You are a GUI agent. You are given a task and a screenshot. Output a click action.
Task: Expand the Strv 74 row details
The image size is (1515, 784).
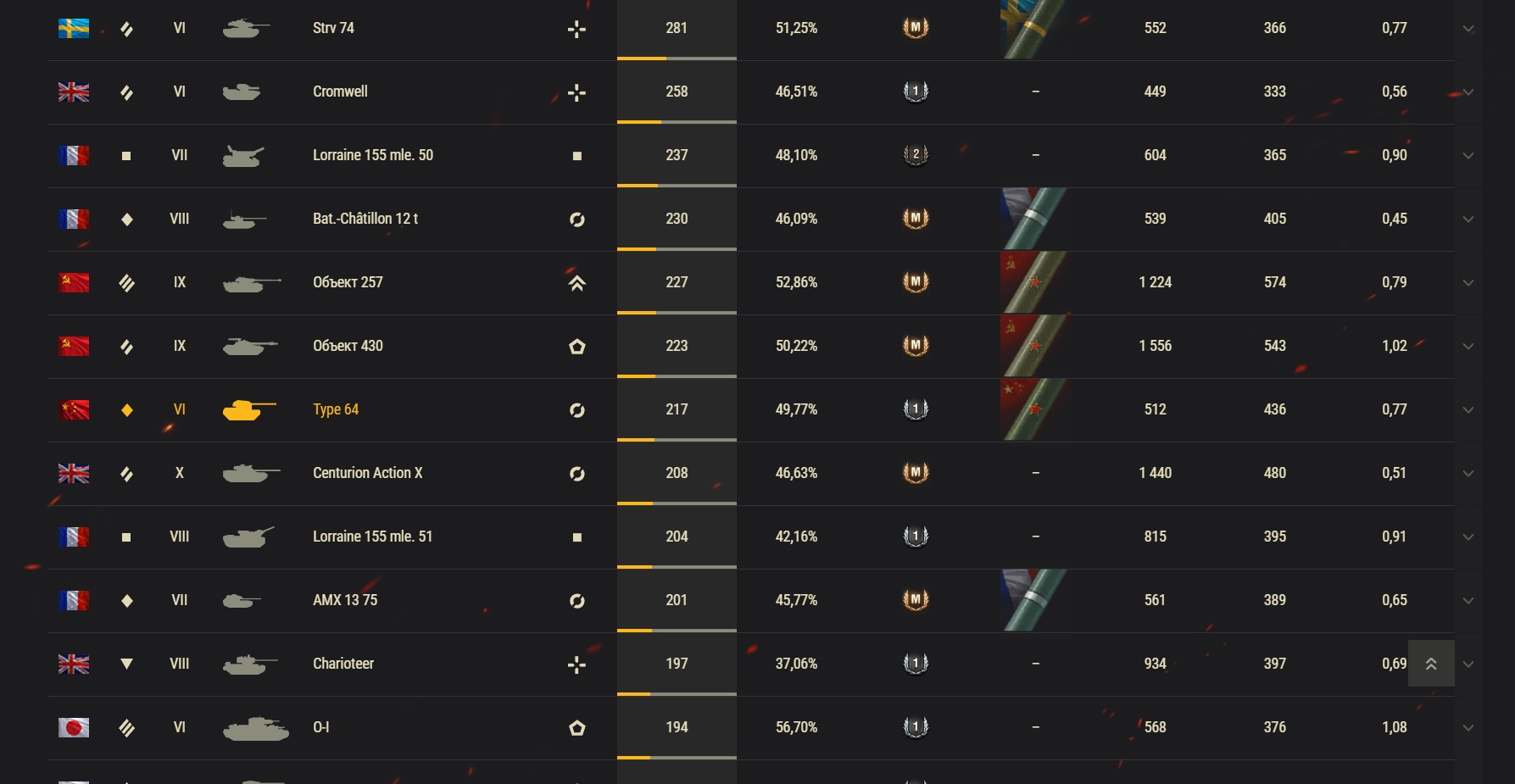(x=1468, y=29)
